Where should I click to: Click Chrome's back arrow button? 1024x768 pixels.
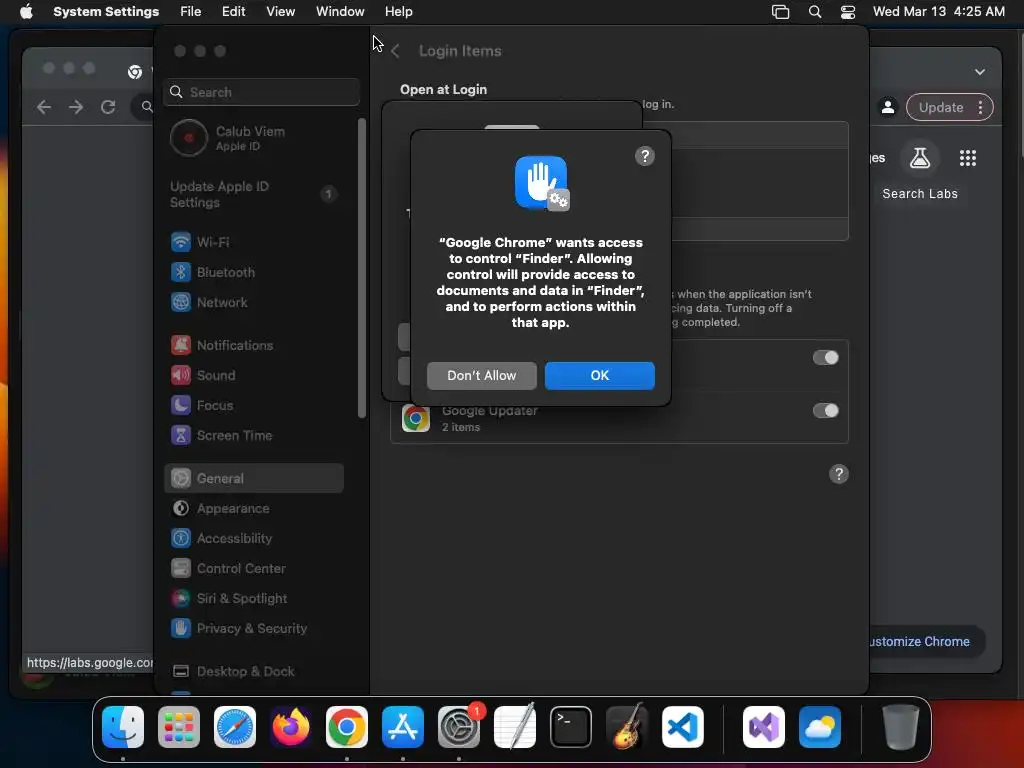pyautogui.click(x=44, y=107)
